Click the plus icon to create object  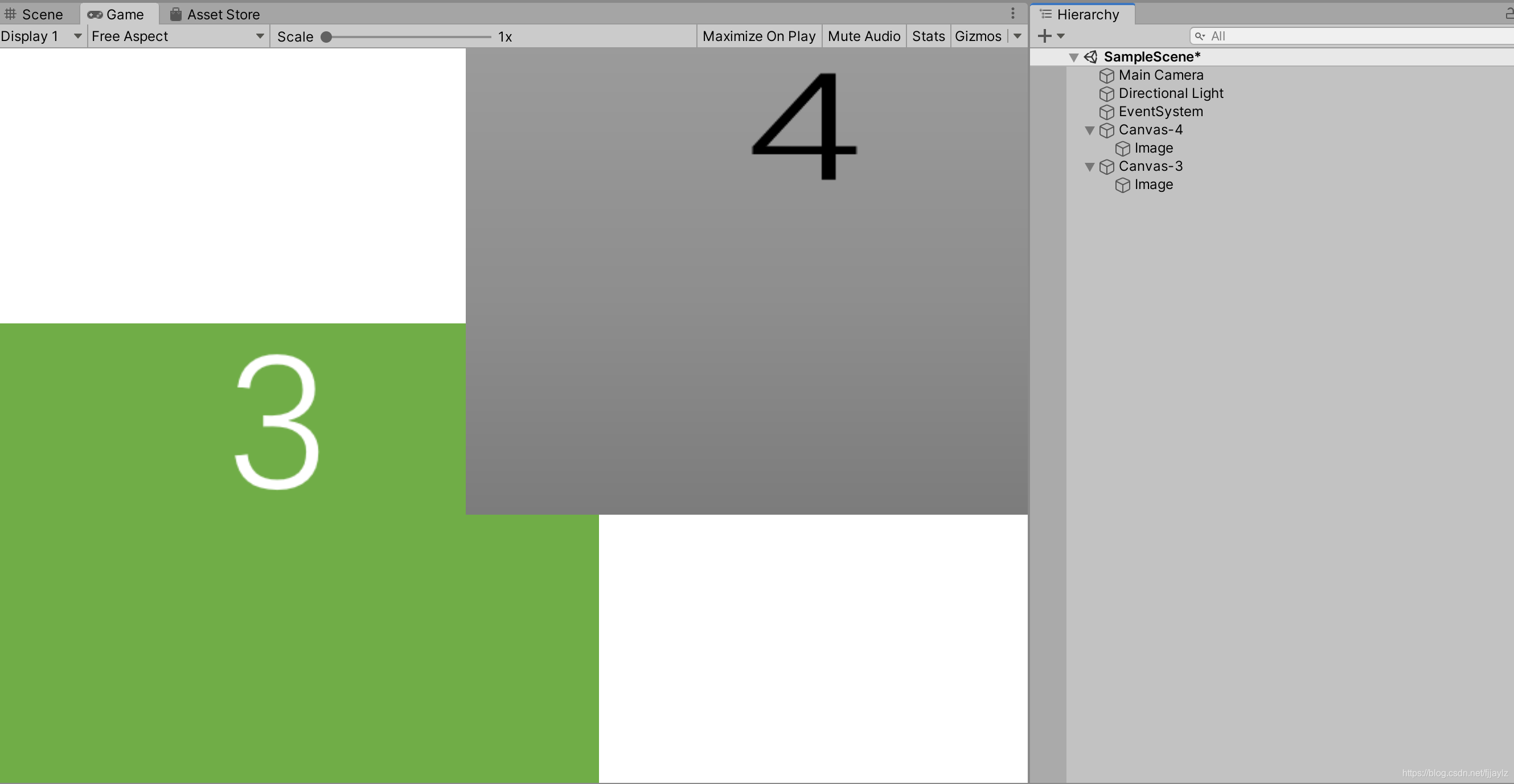coord(1044,36)
